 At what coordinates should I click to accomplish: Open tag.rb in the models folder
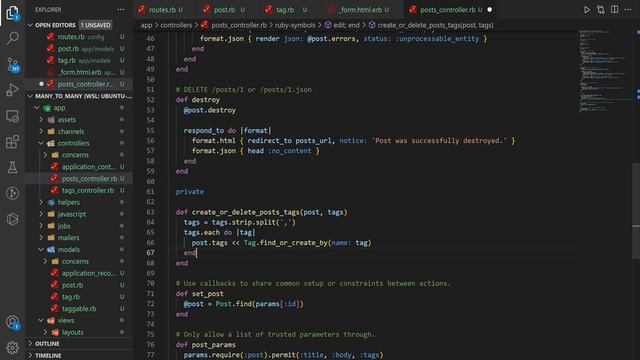coord(79,297)
